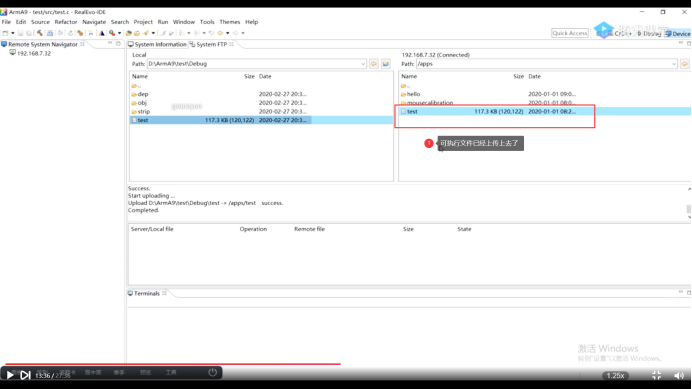Open the Source menu
The width and height of the screenshot is (692, 389).
tap(40, 22)
